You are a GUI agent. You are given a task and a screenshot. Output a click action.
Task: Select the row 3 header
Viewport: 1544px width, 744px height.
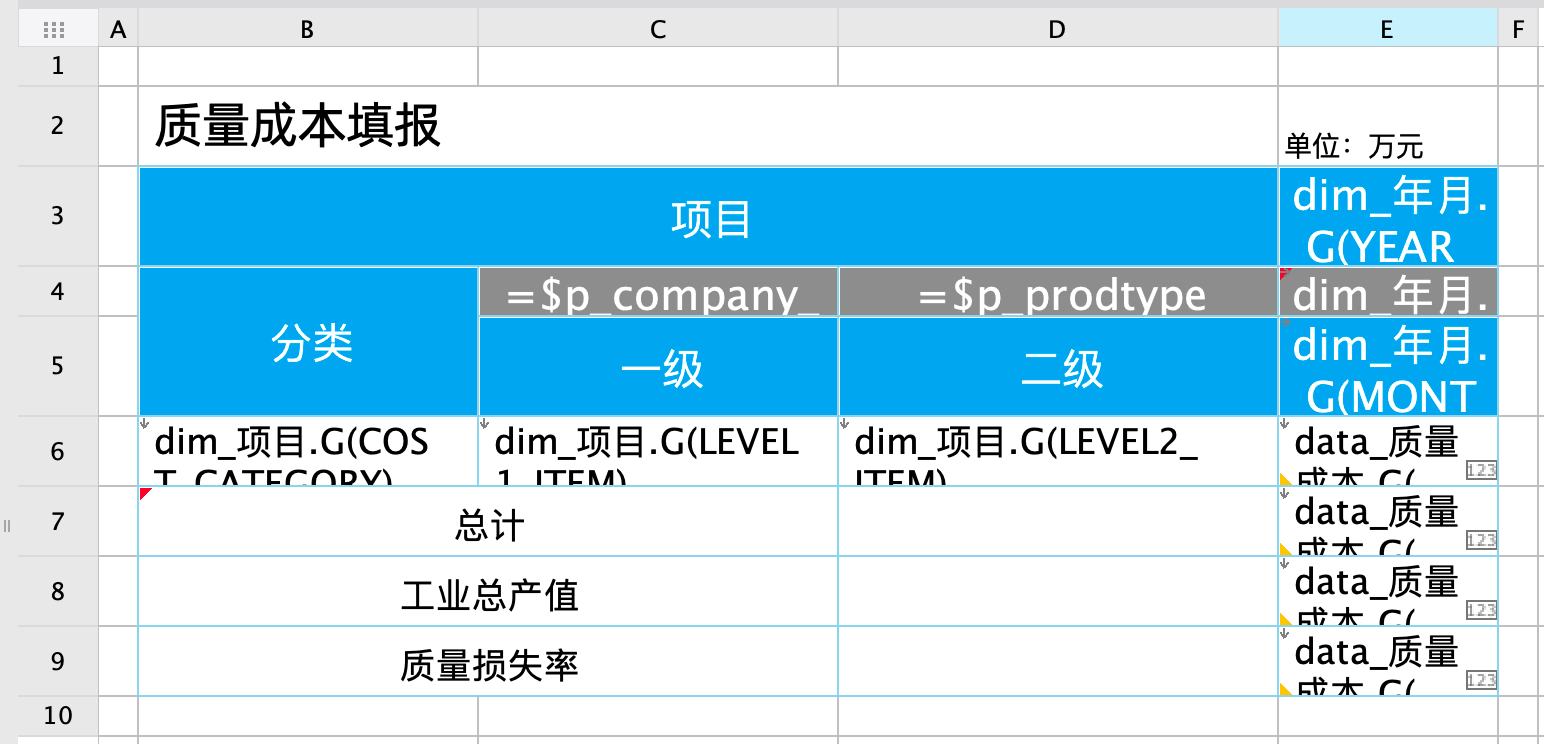pos(58,216)
